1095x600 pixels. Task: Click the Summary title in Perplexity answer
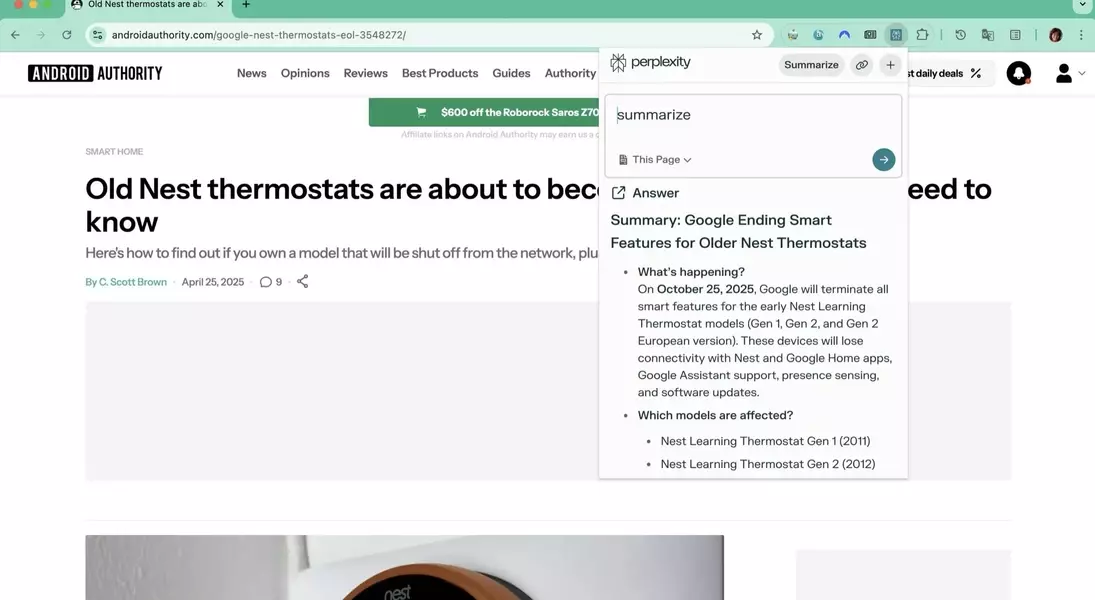click(x=738, y=231)
